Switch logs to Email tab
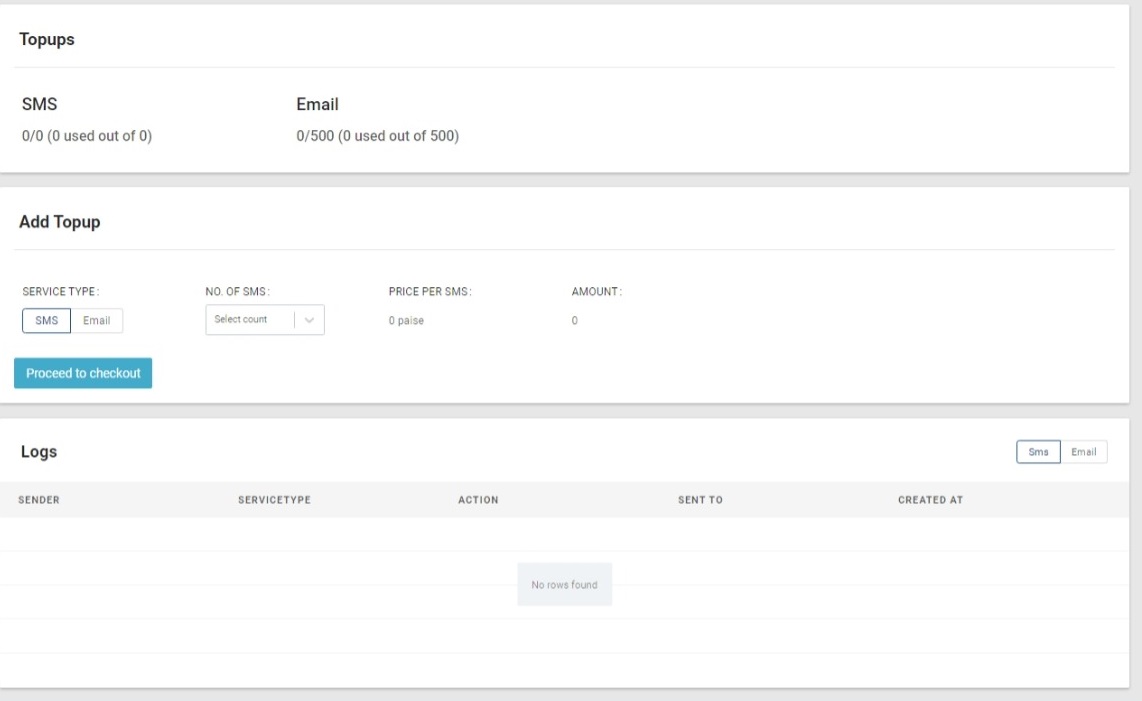1142x701 pixels. 1084,452
